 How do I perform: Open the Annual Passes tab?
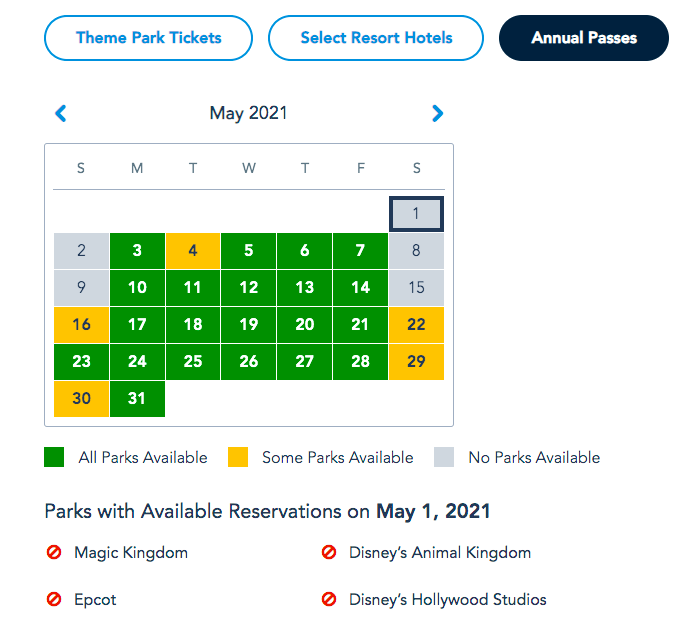tap(584, 38)
